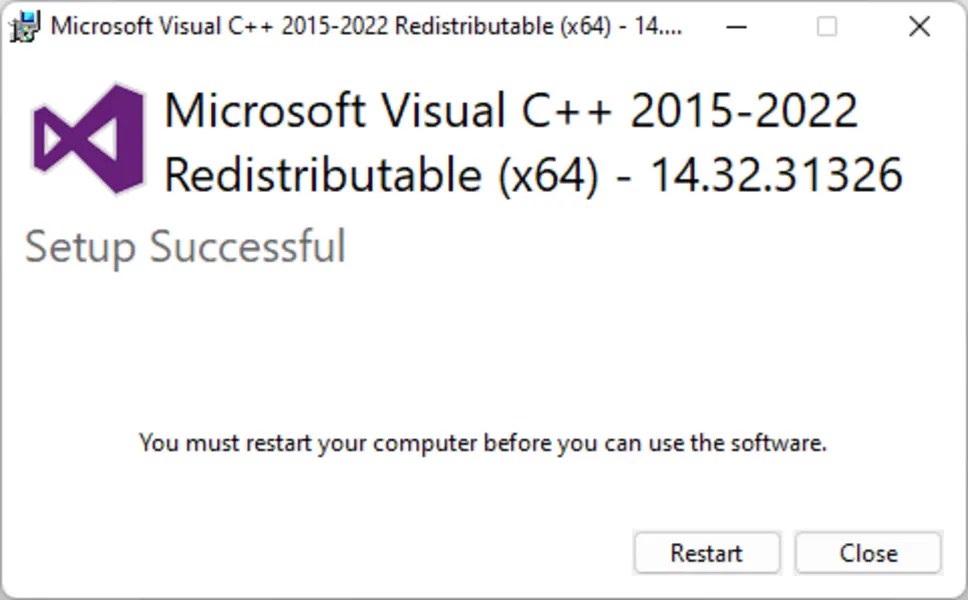The image size is (968, 600).
Task: Click the restart requirement message
Action: tap(483, 442)
